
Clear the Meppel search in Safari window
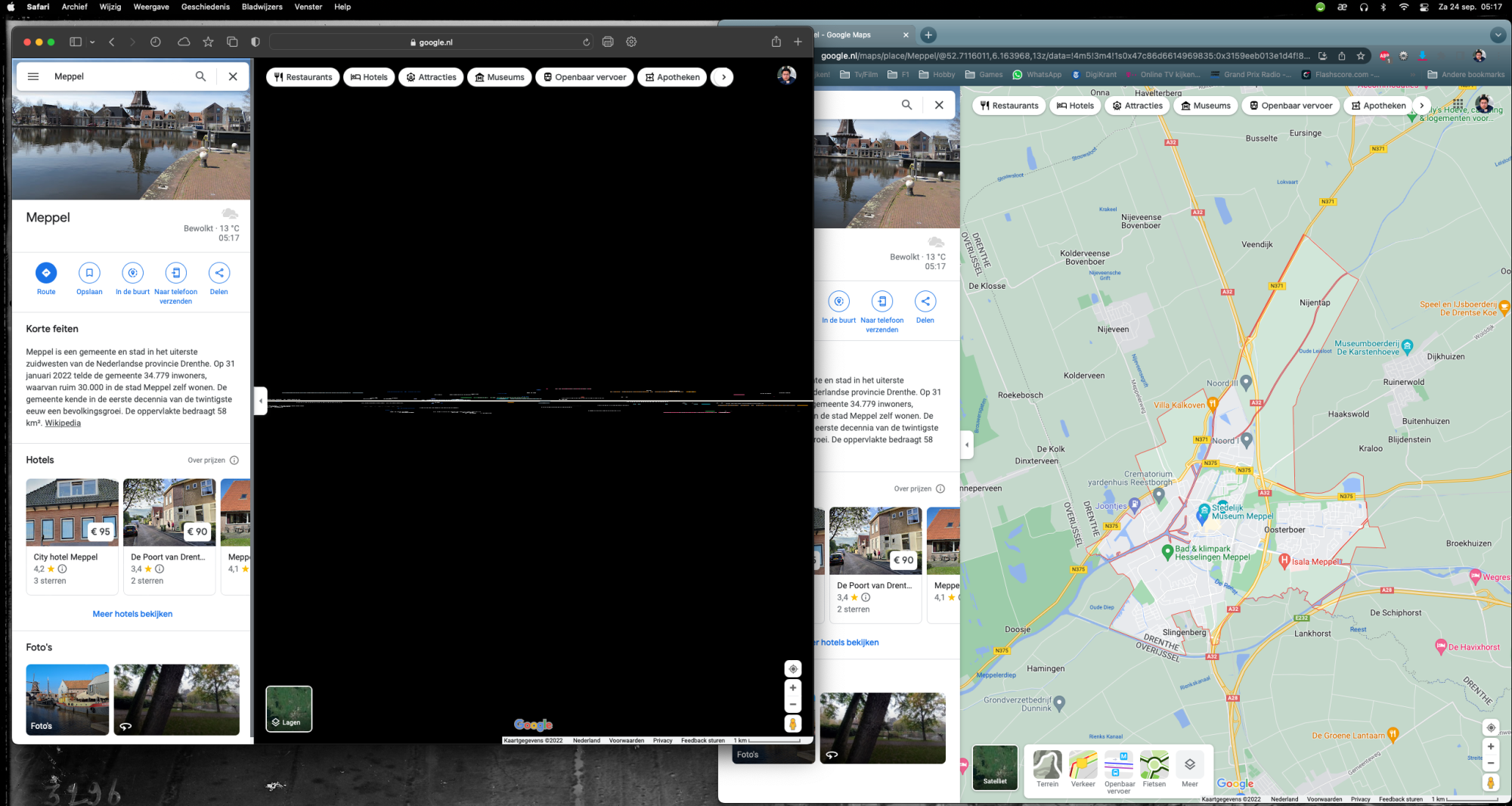(233, 76)
